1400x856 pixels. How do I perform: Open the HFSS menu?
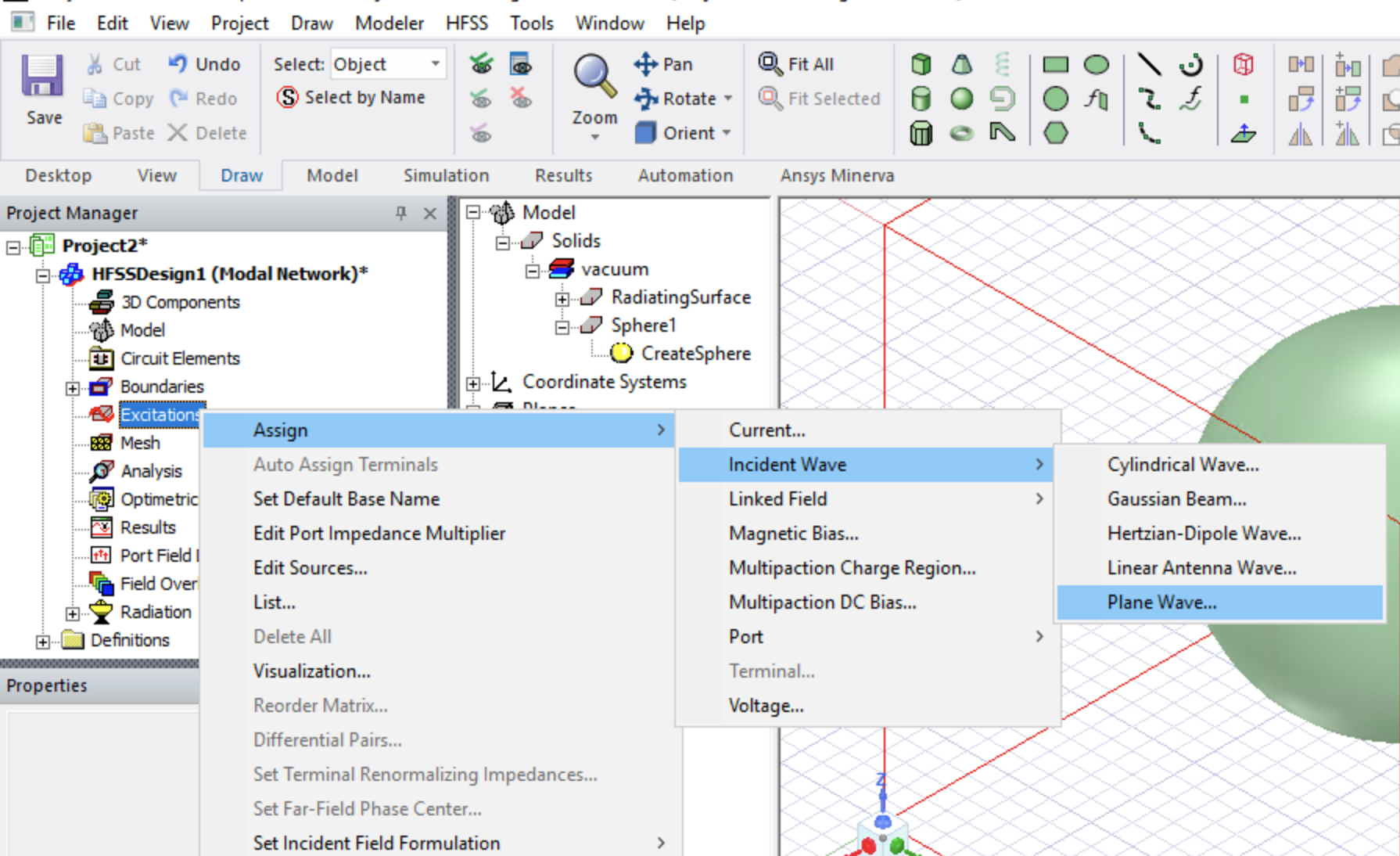[x=467, y=23]
